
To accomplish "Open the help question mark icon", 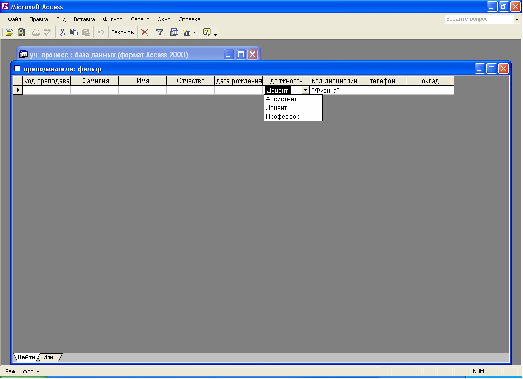I will pos(207,32).
